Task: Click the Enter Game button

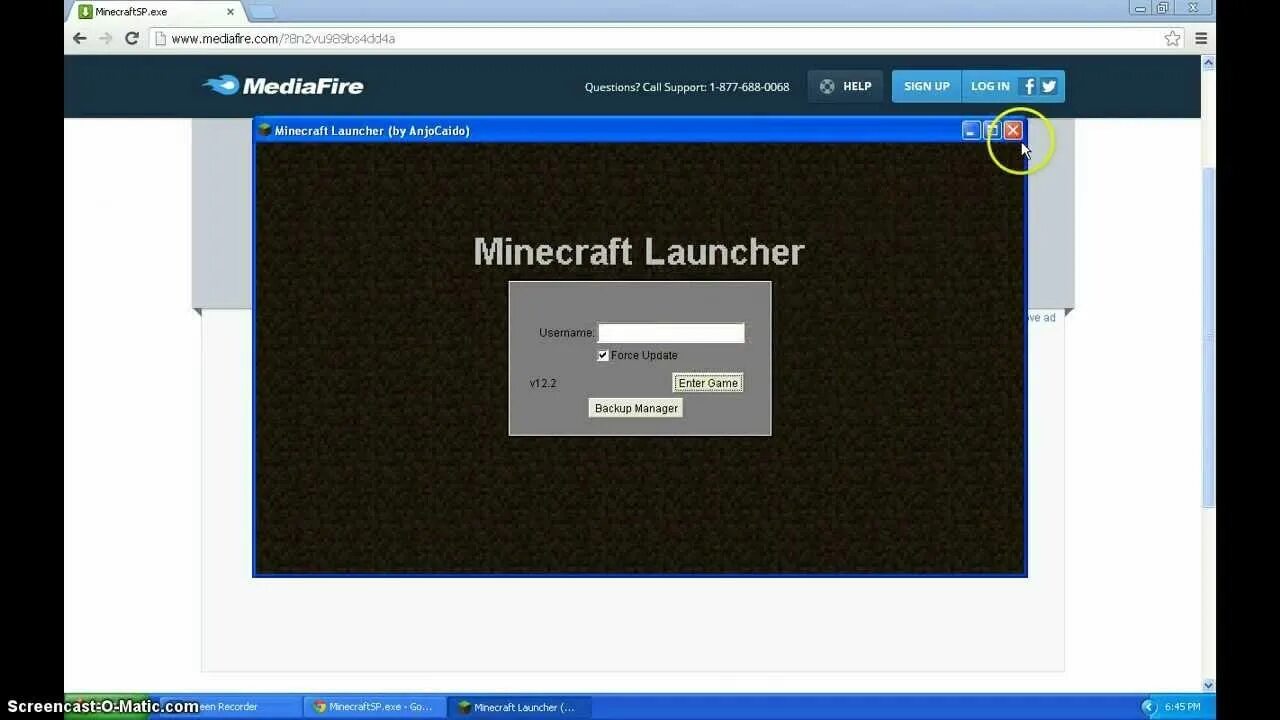Action: click(708, 383)
